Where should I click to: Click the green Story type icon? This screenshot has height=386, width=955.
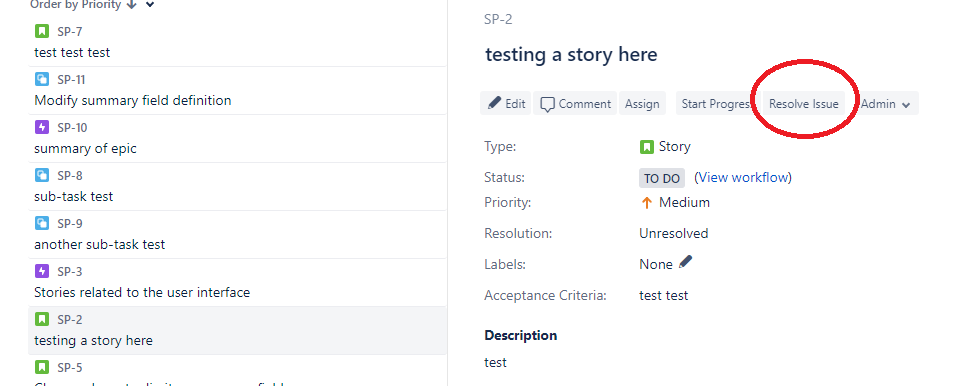pos(646,147)
